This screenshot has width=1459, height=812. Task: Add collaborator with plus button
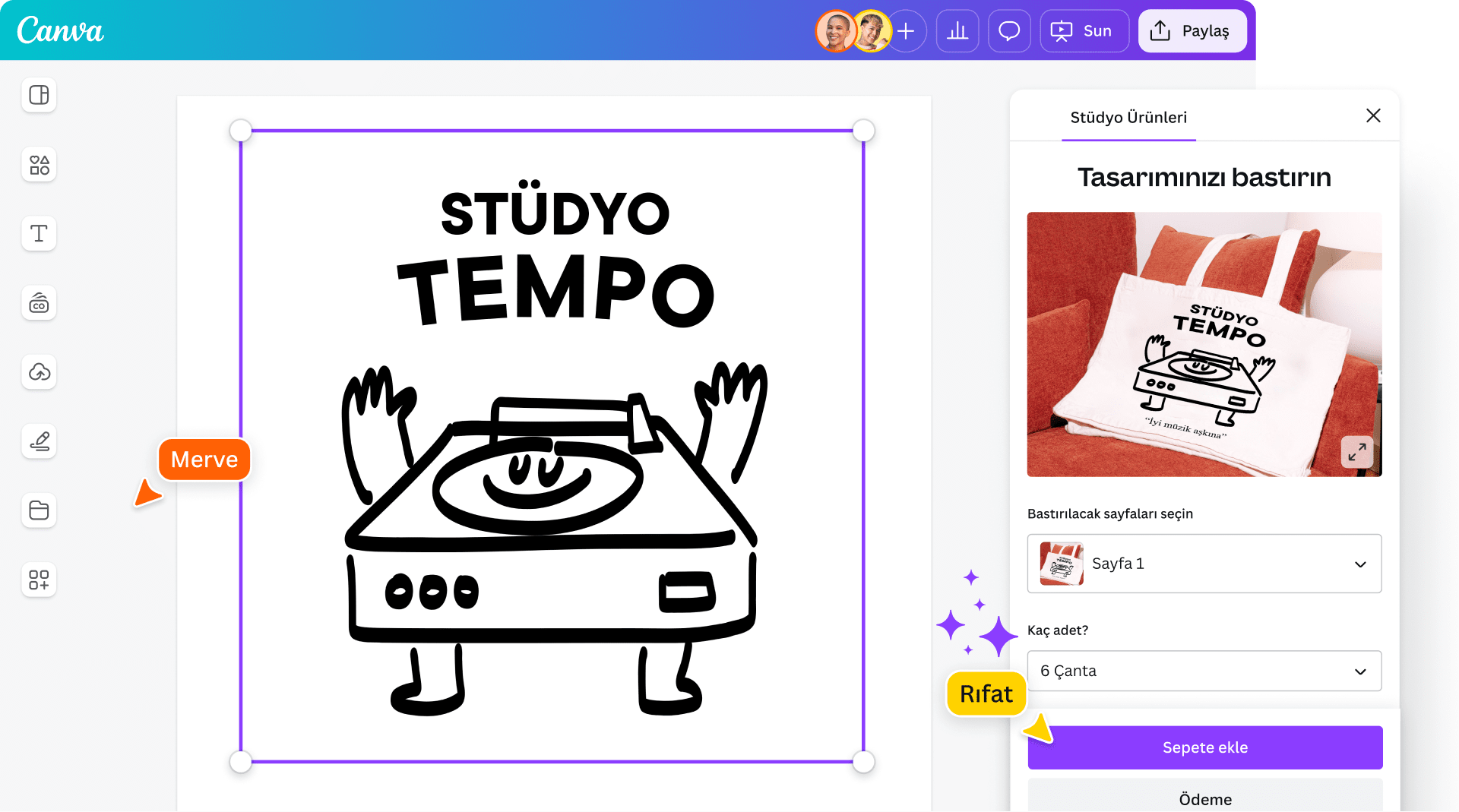[906, 31]
